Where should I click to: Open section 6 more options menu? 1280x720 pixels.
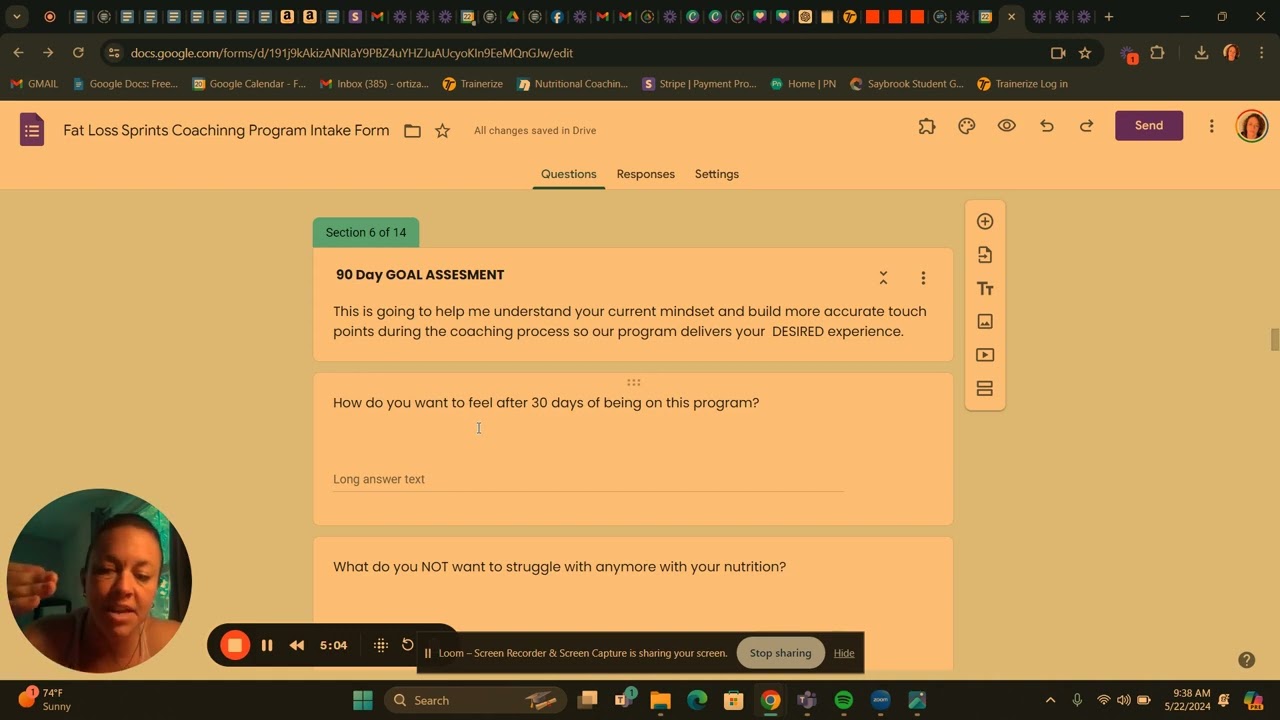(x=923, y=277)
